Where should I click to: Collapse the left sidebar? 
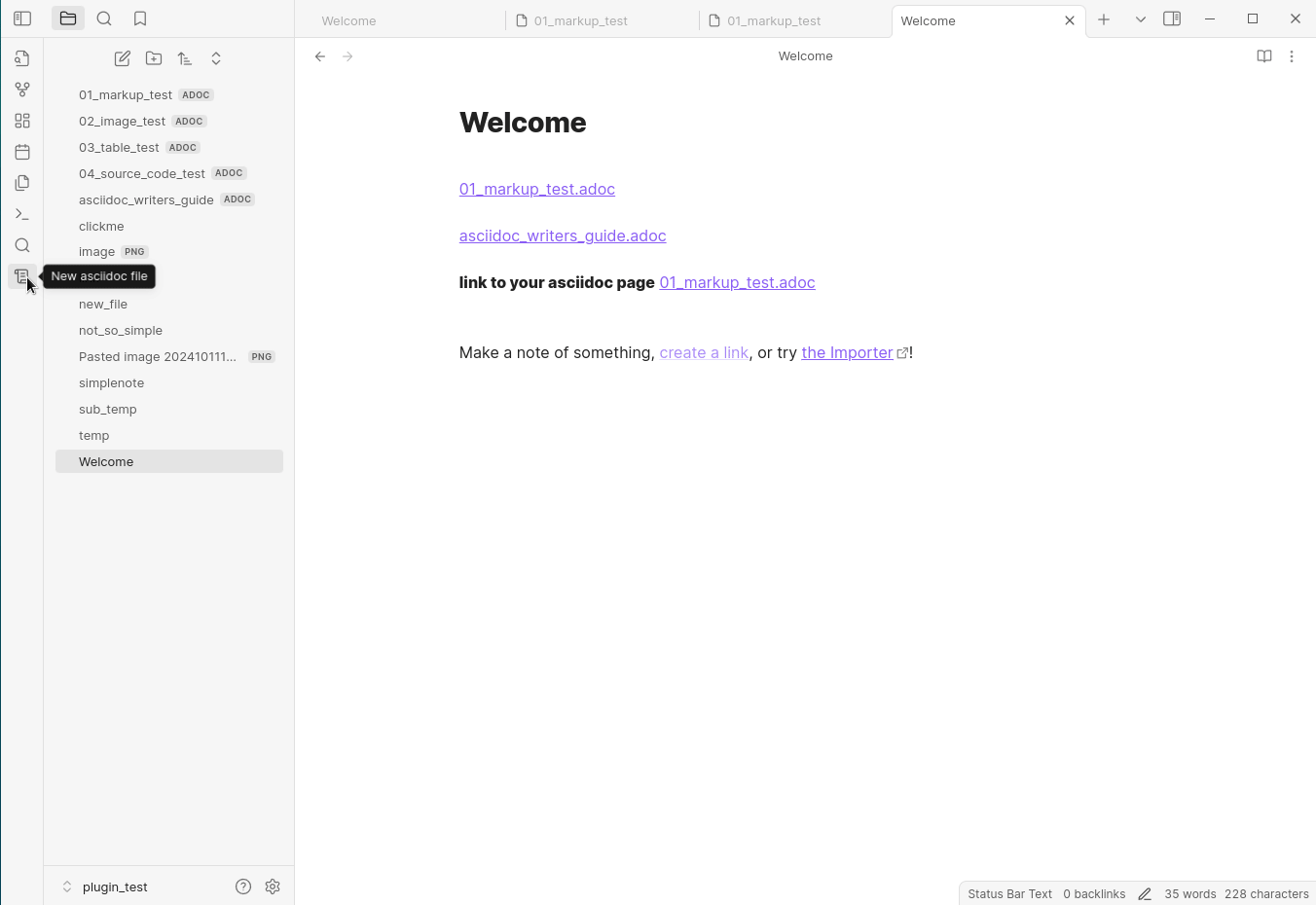[21, 18]
